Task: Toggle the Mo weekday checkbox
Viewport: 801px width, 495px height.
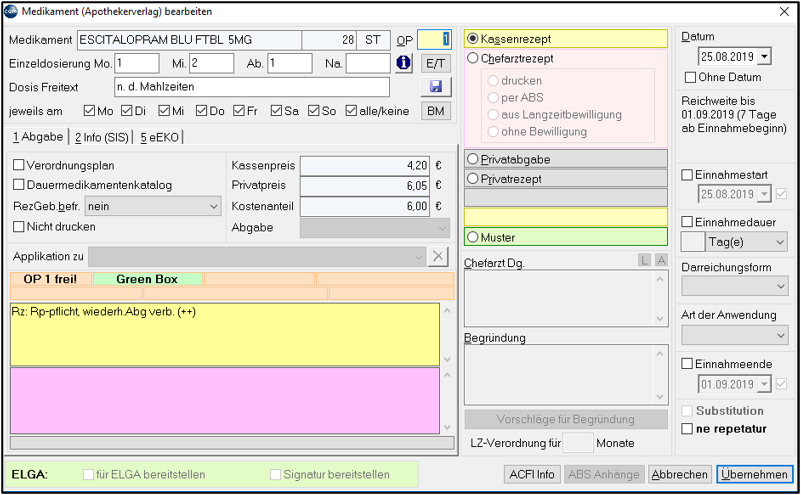Action: 89,111
